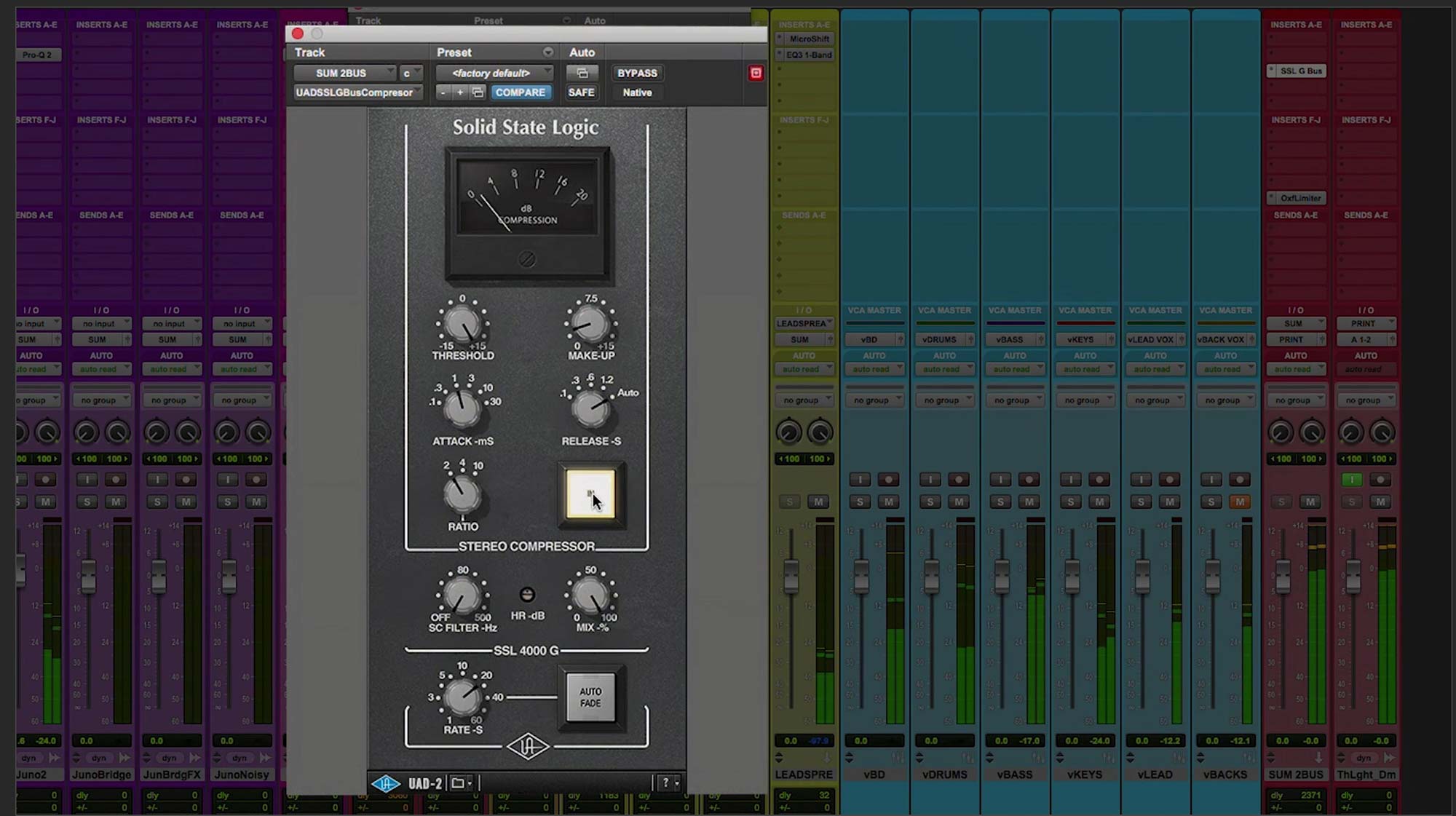The width and height of the screenshot is (1456, 816).
Task: Click the LEADSPRE left pan knob
Action: [x=789, y=432]
